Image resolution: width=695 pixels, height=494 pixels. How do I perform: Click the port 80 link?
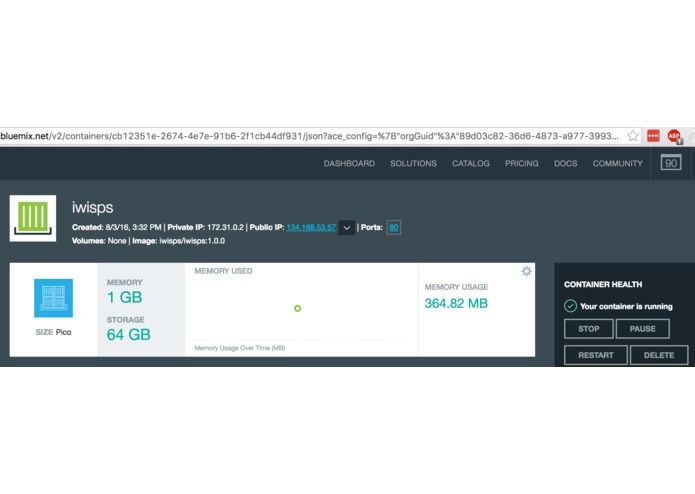(x=394, y=228)
